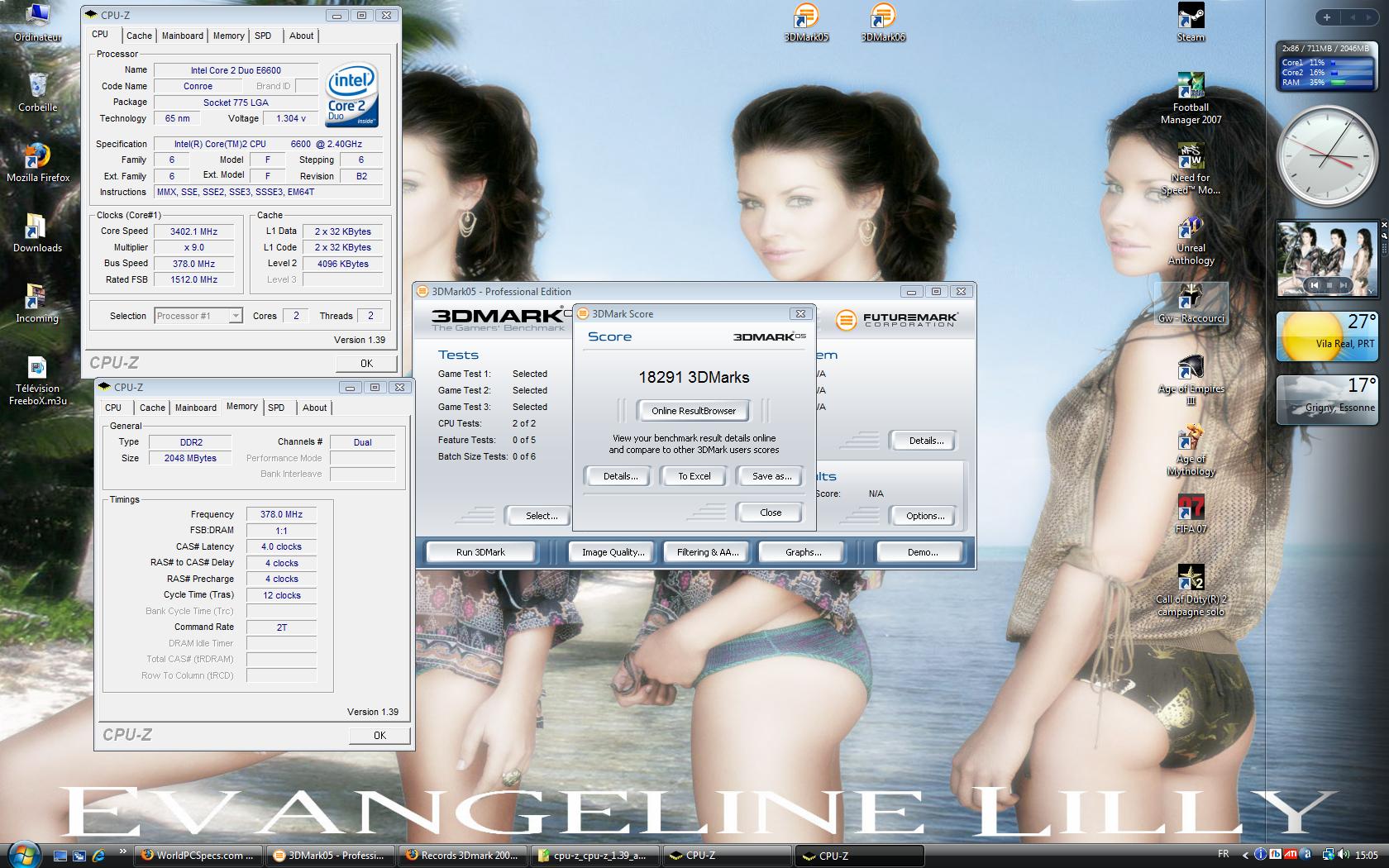
Task: Click the 18291 3DMarks score text
Action: tap(694, 377)
